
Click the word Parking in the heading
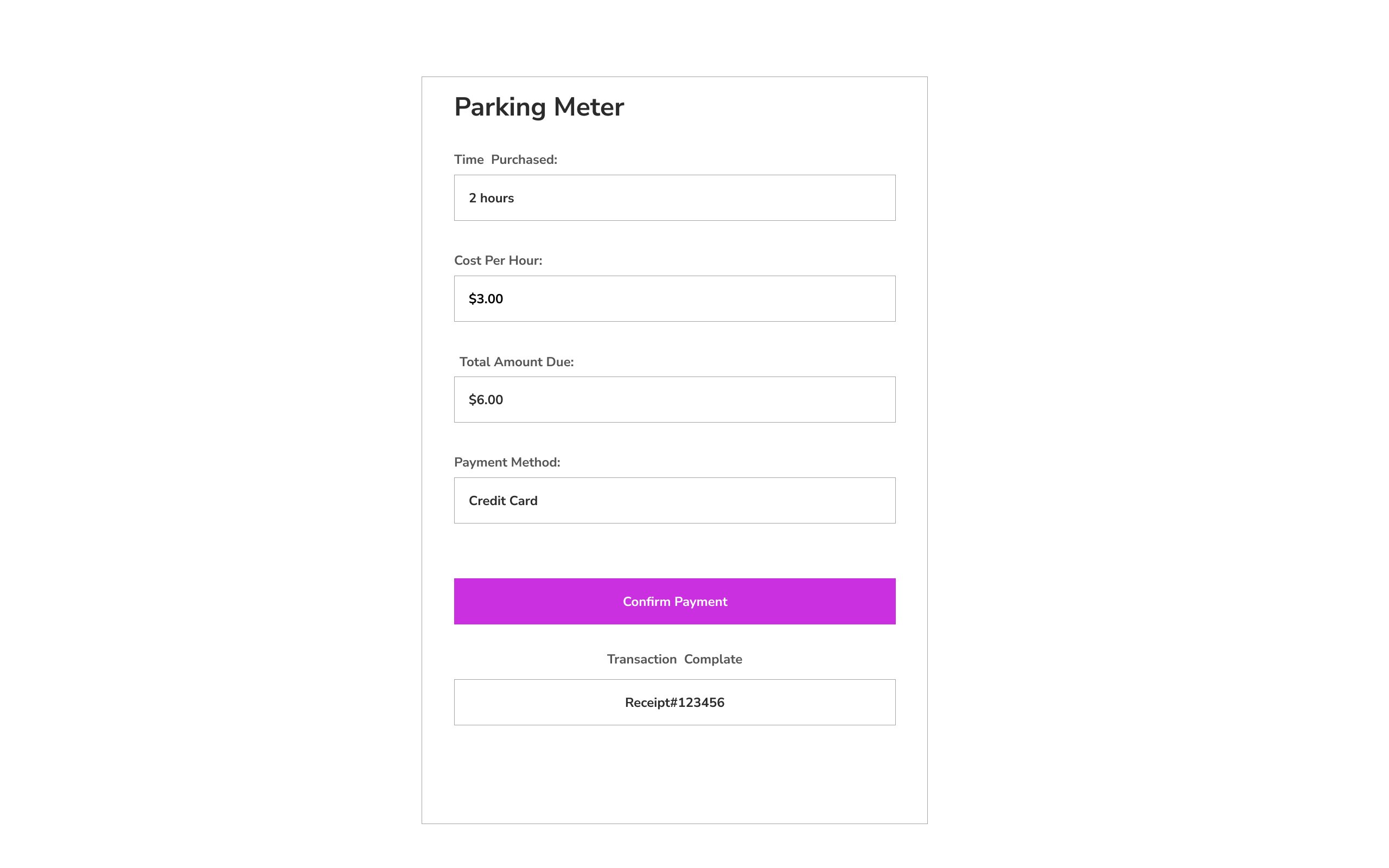click(500, 107)
